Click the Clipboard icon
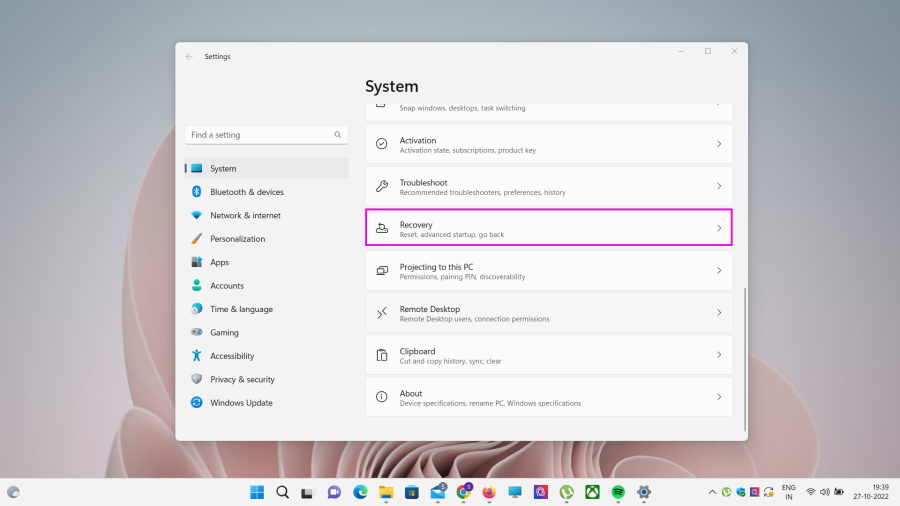 tap(382, 355)
